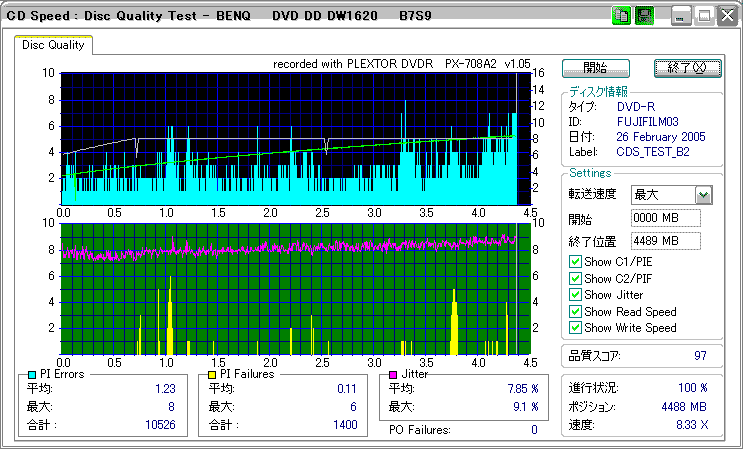Click the Jitter average 7.85 %

tap(523, 389)
